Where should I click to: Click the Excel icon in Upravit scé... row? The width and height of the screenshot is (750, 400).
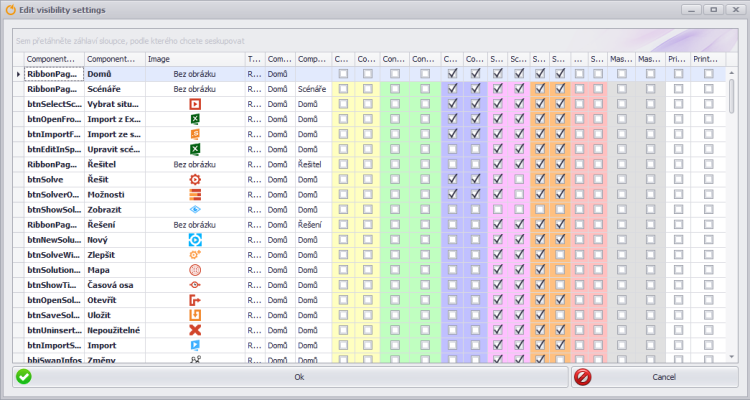tap(195, 149)
